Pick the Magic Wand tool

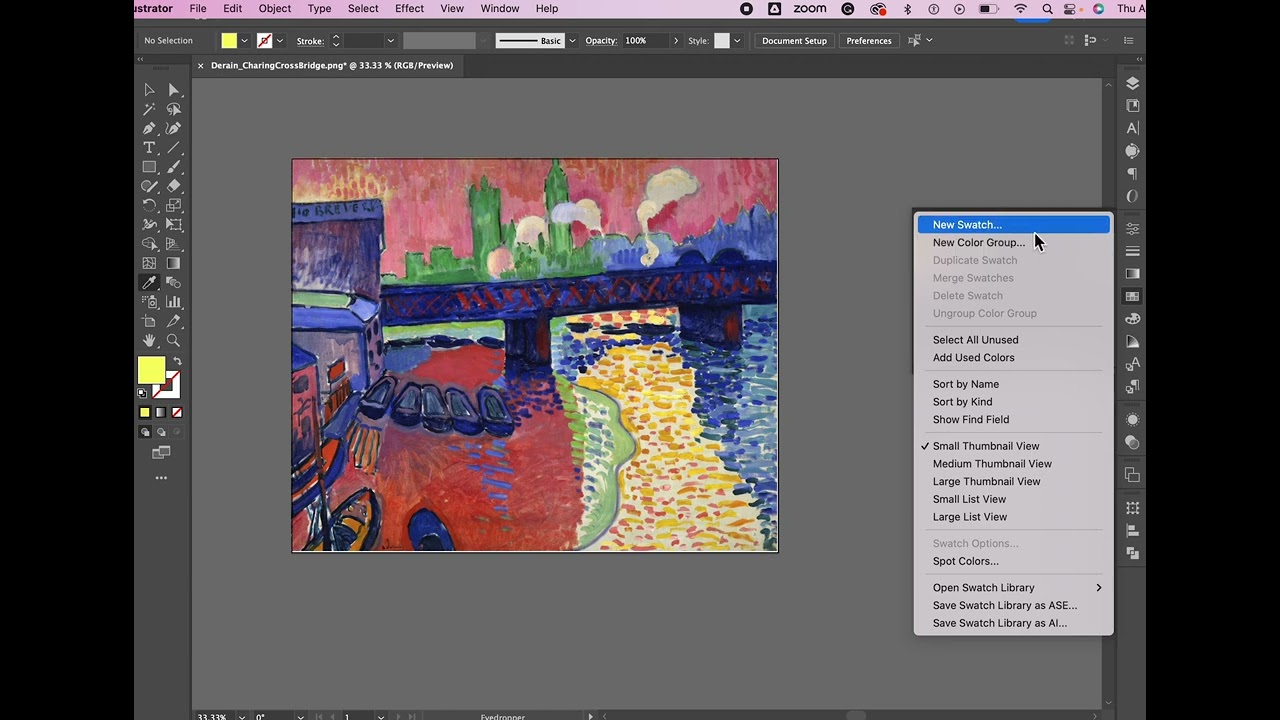149,109
